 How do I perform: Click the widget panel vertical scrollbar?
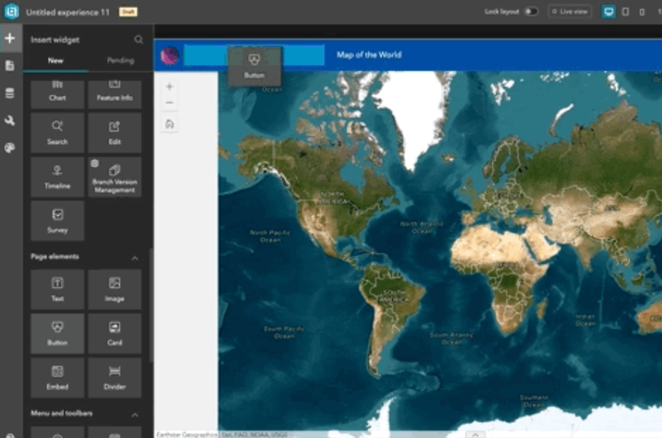[151, 300]
